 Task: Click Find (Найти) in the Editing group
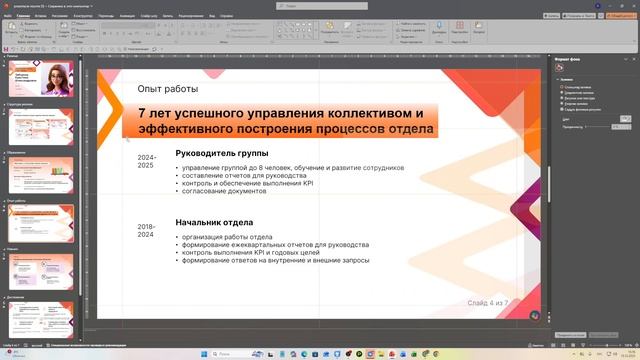point(411,24)
